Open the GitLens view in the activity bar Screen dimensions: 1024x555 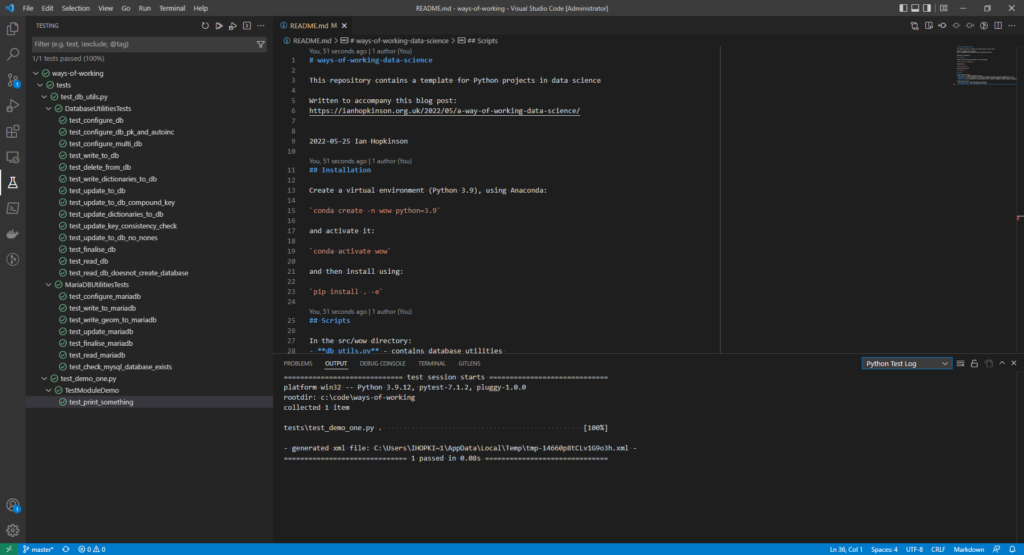click(x=12, y=259)
